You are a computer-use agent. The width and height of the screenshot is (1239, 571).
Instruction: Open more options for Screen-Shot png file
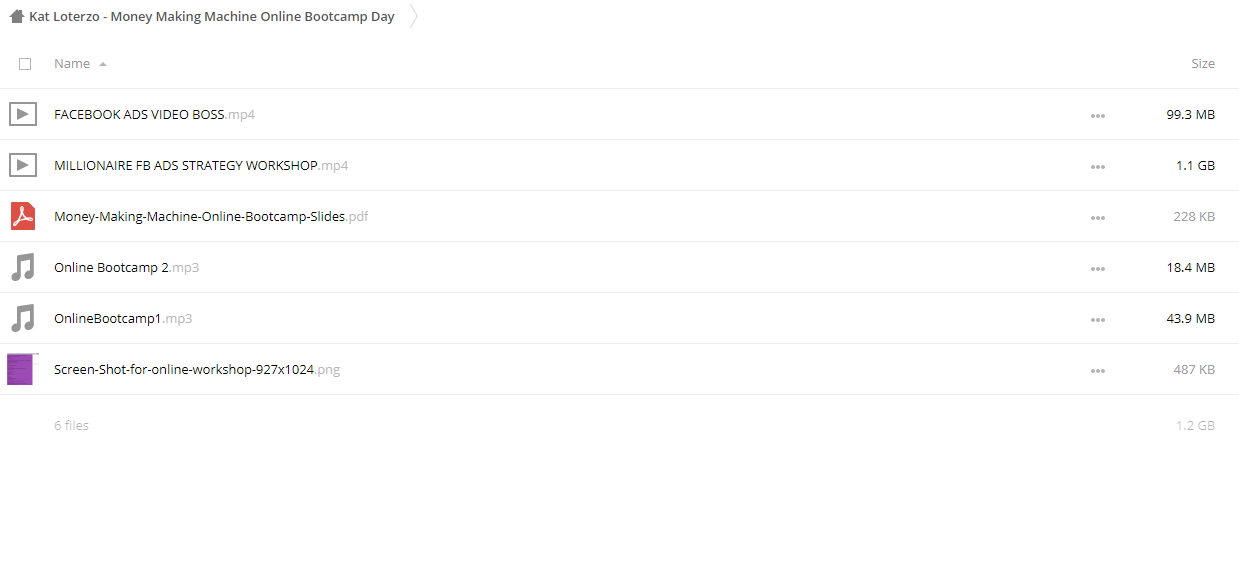coord(1098,371)
